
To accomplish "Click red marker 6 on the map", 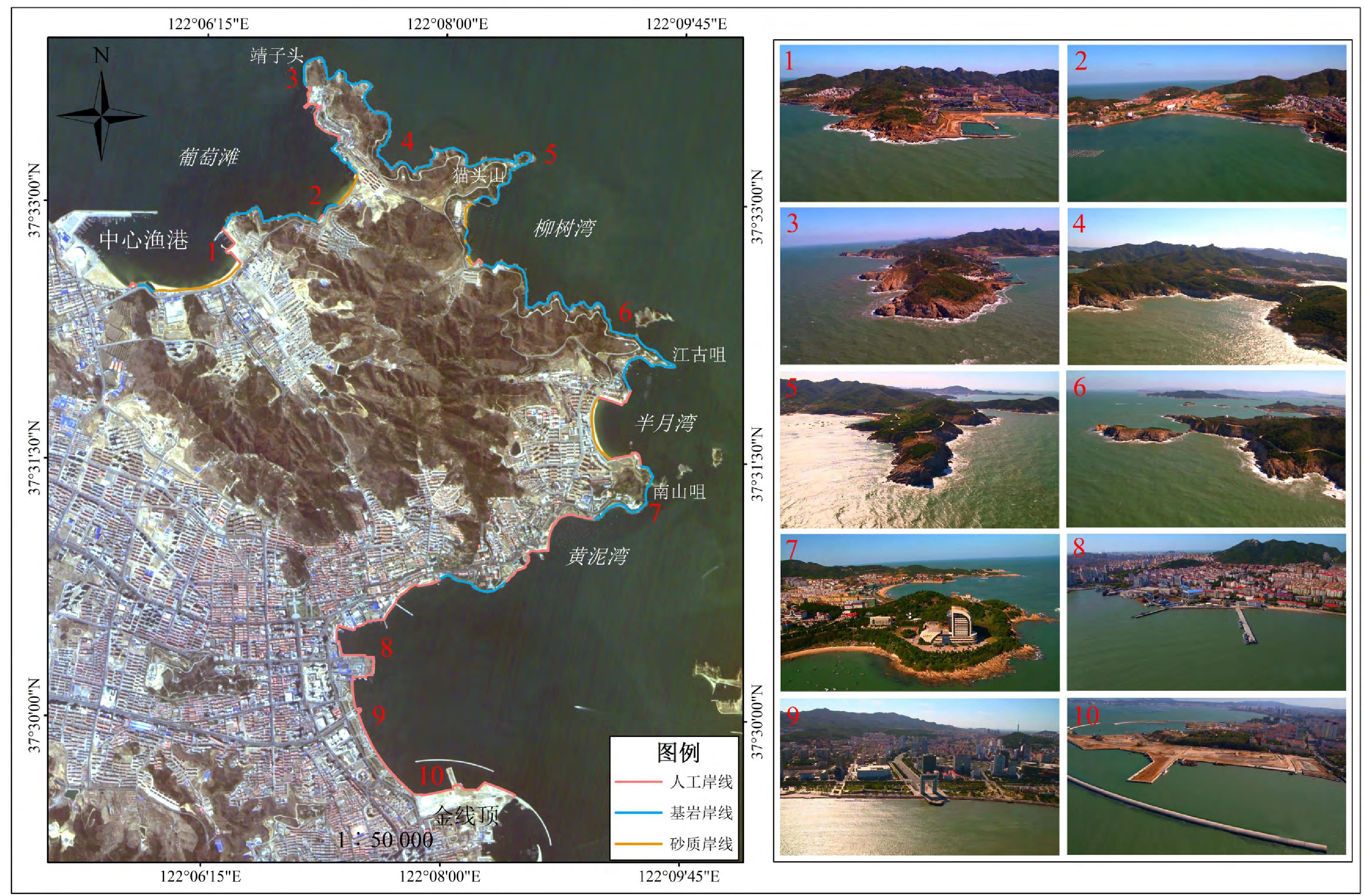I will (x=625, y=312).
